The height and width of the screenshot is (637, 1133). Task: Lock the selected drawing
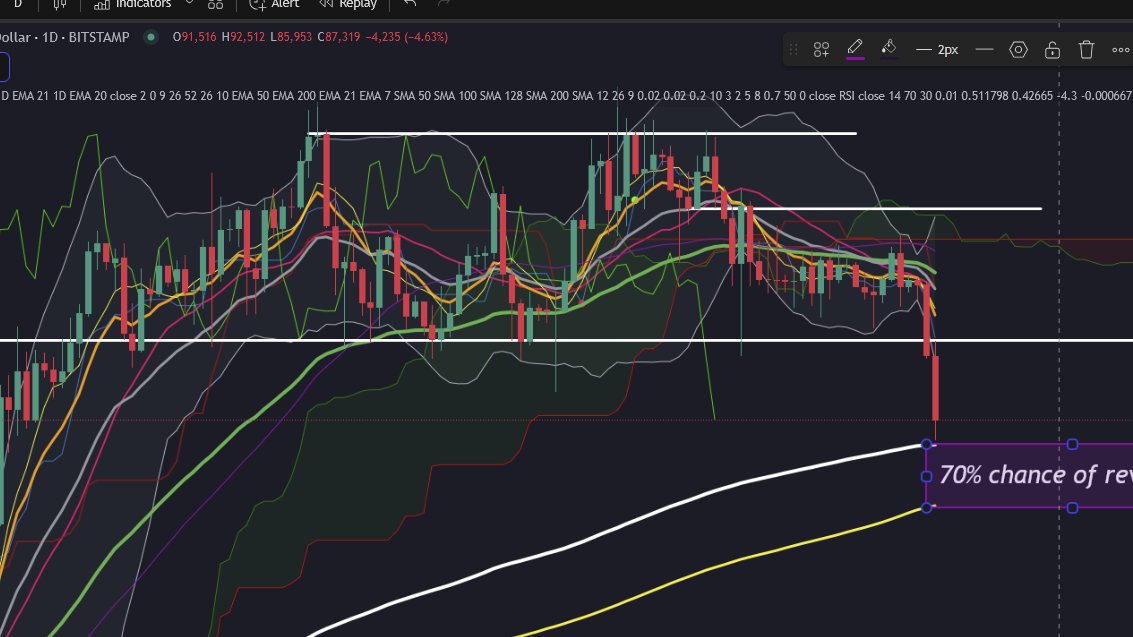pos(1052,49)
